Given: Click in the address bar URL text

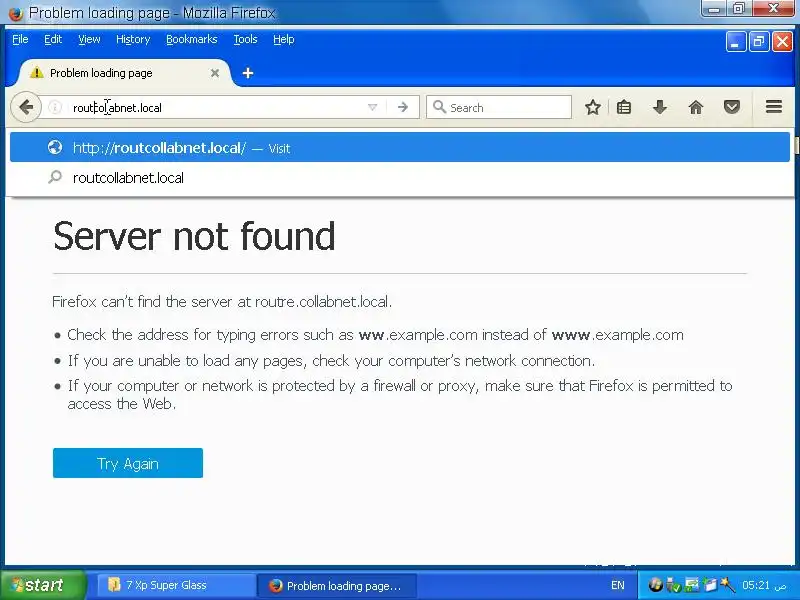Looking at the screenshot, I should (x=117, y=108).
